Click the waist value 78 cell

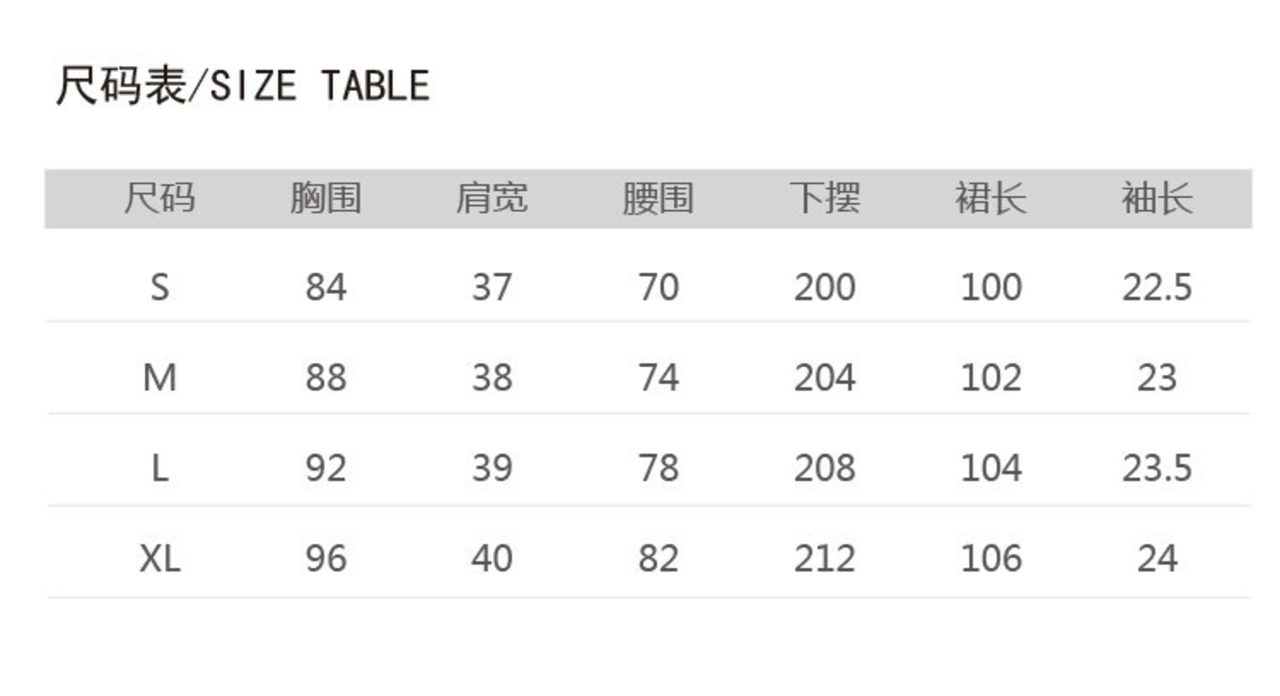pyautogui.click(x=658, y=468)
